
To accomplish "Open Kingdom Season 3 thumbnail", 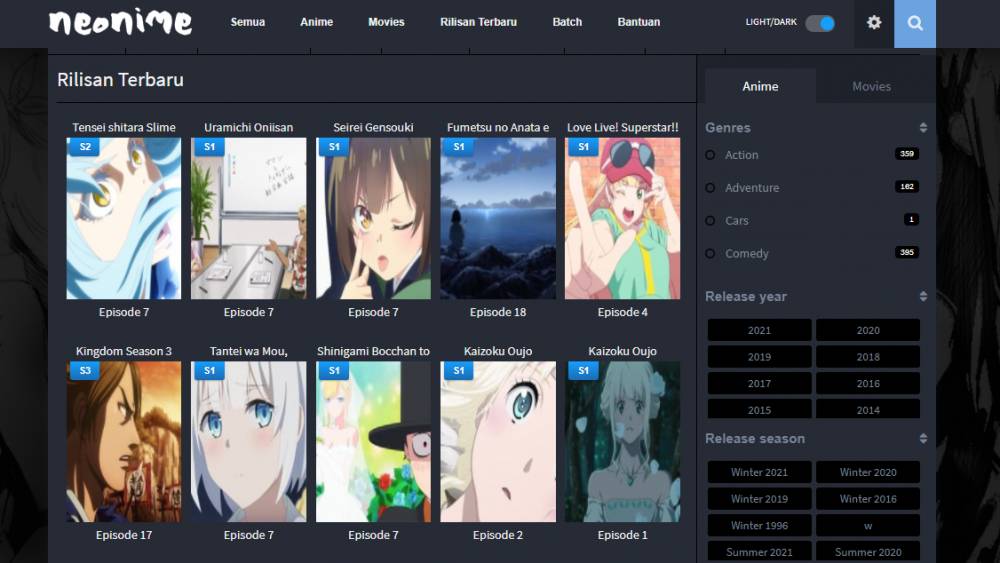I will pyautogui.click(x=124, y=442).
